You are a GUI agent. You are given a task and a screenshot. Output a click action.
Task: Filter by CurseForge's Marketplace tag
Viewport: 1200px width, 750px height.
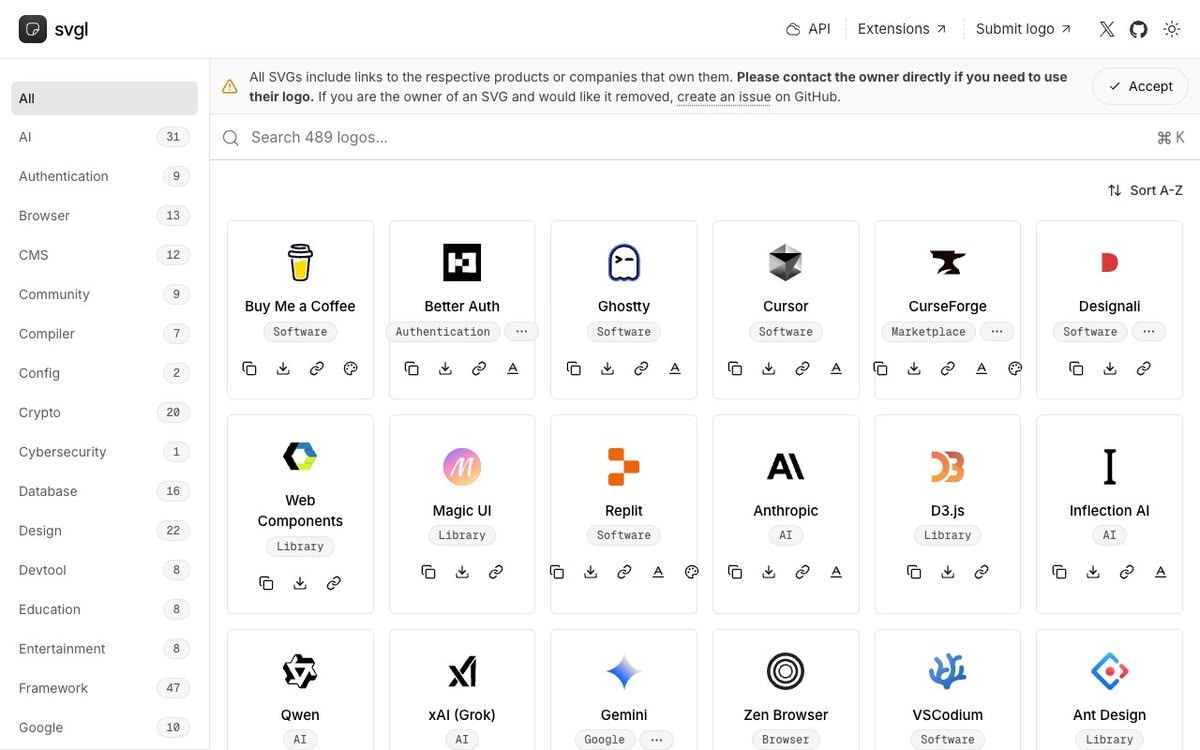pyautogui.click(x=929, y=332)
